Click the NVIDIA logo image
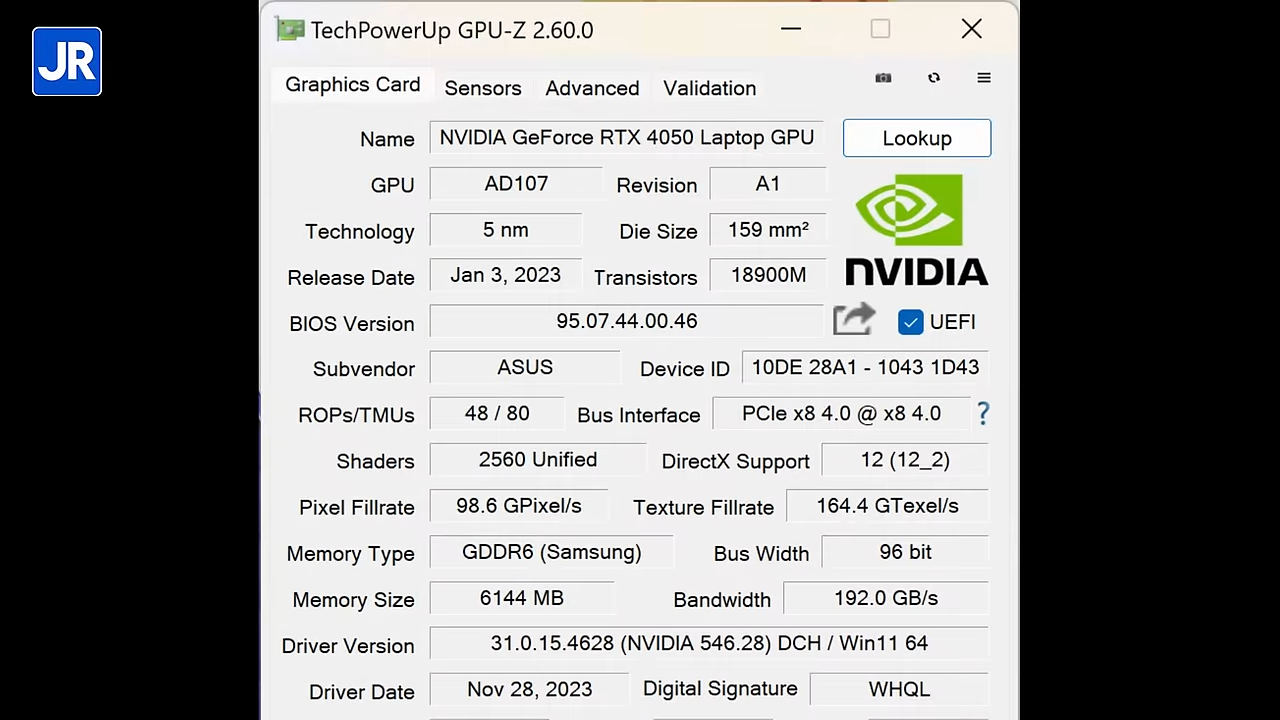This screenshot has height=720, width=1280. click(x=917, y=230)
